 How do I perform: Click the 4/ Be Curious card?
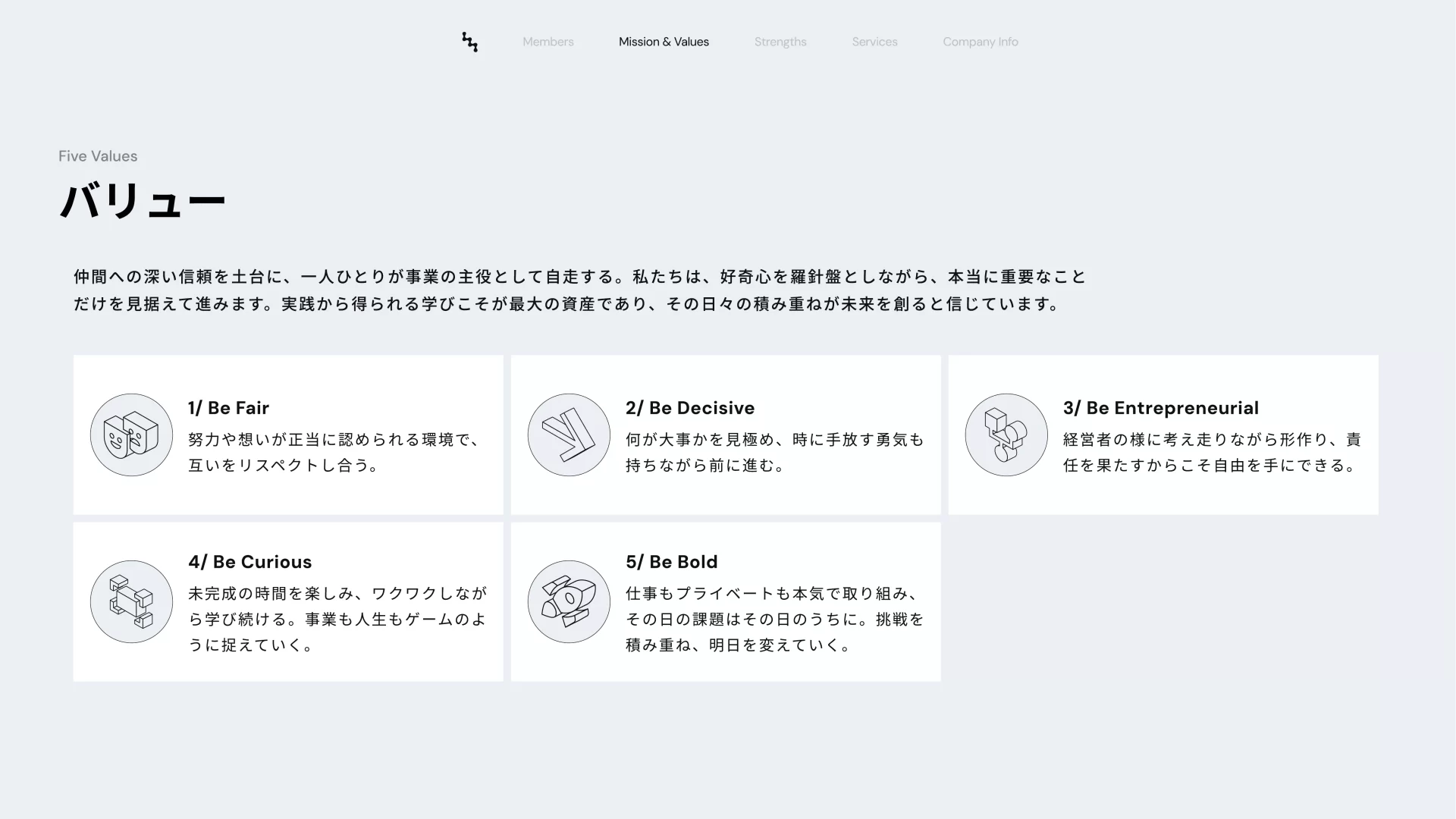(x=287, y=601)
